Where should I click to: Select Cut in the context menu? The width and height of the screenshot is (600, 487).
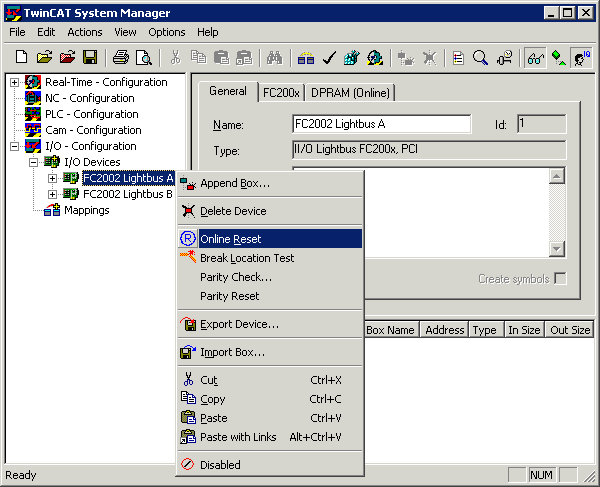coord(270,380)
